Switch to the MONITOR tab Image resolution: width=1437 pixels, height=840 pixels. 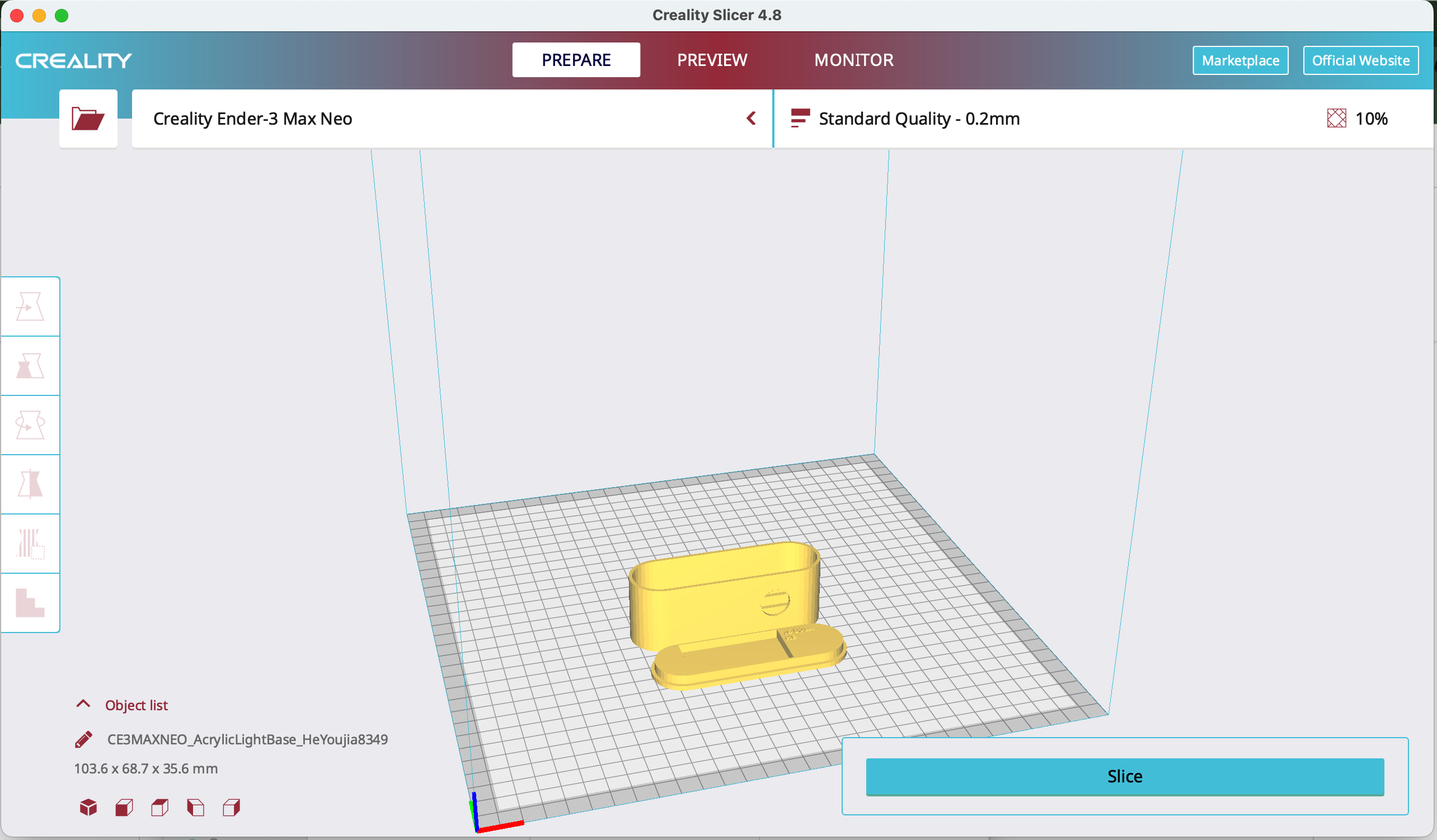pos(853,60)
